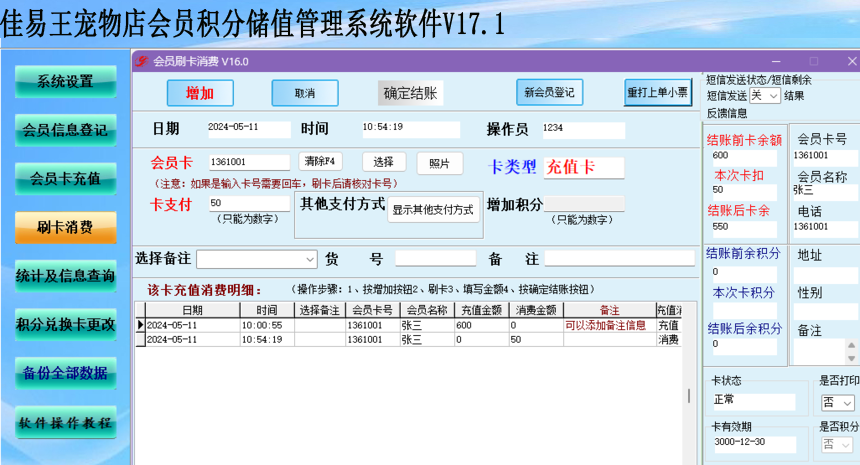Click the 卡类型 field showing 充值卡
Screen dimensions: 860x465
click(584, 168)
